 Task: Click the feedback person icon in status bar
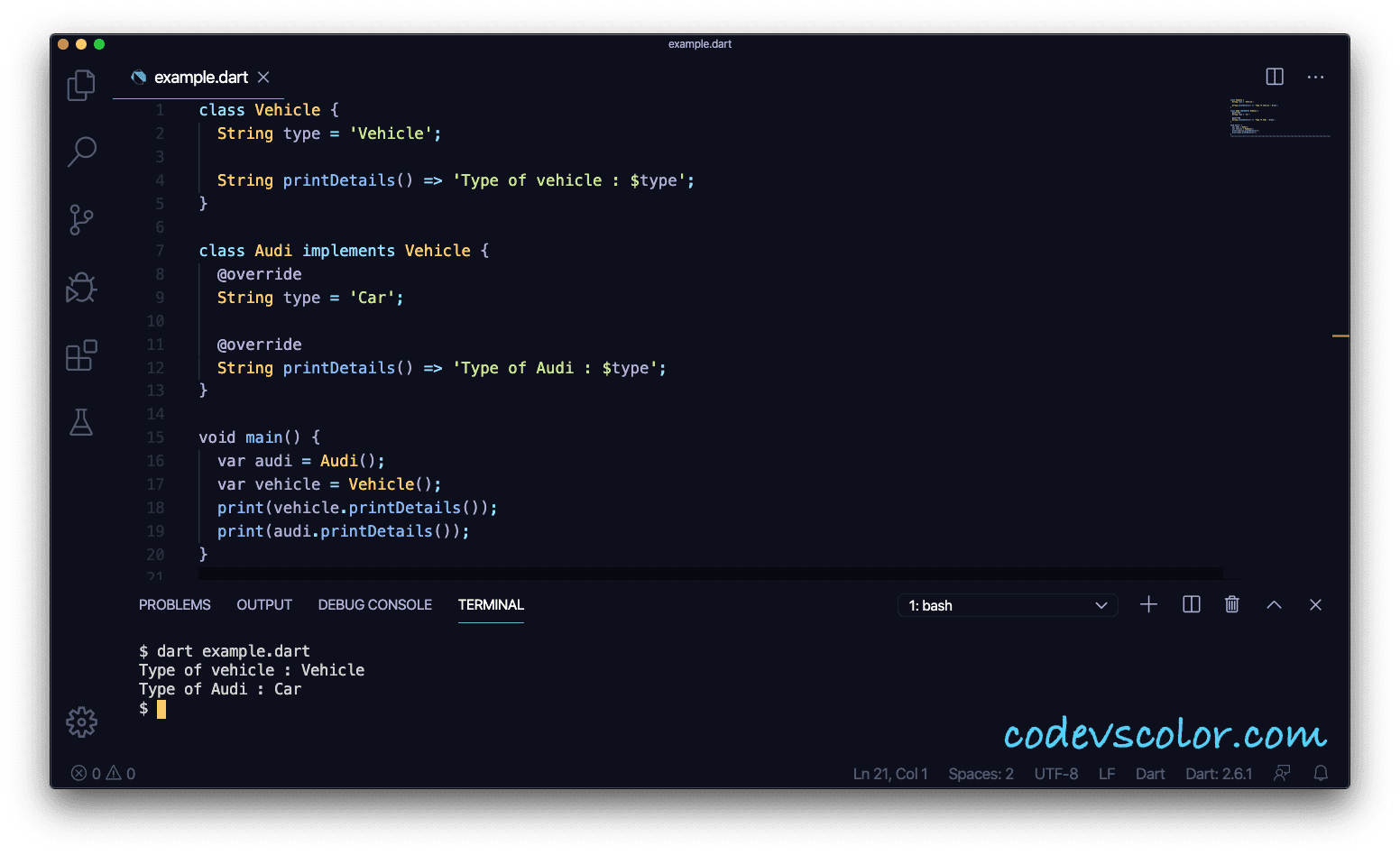coord(1282,773)
